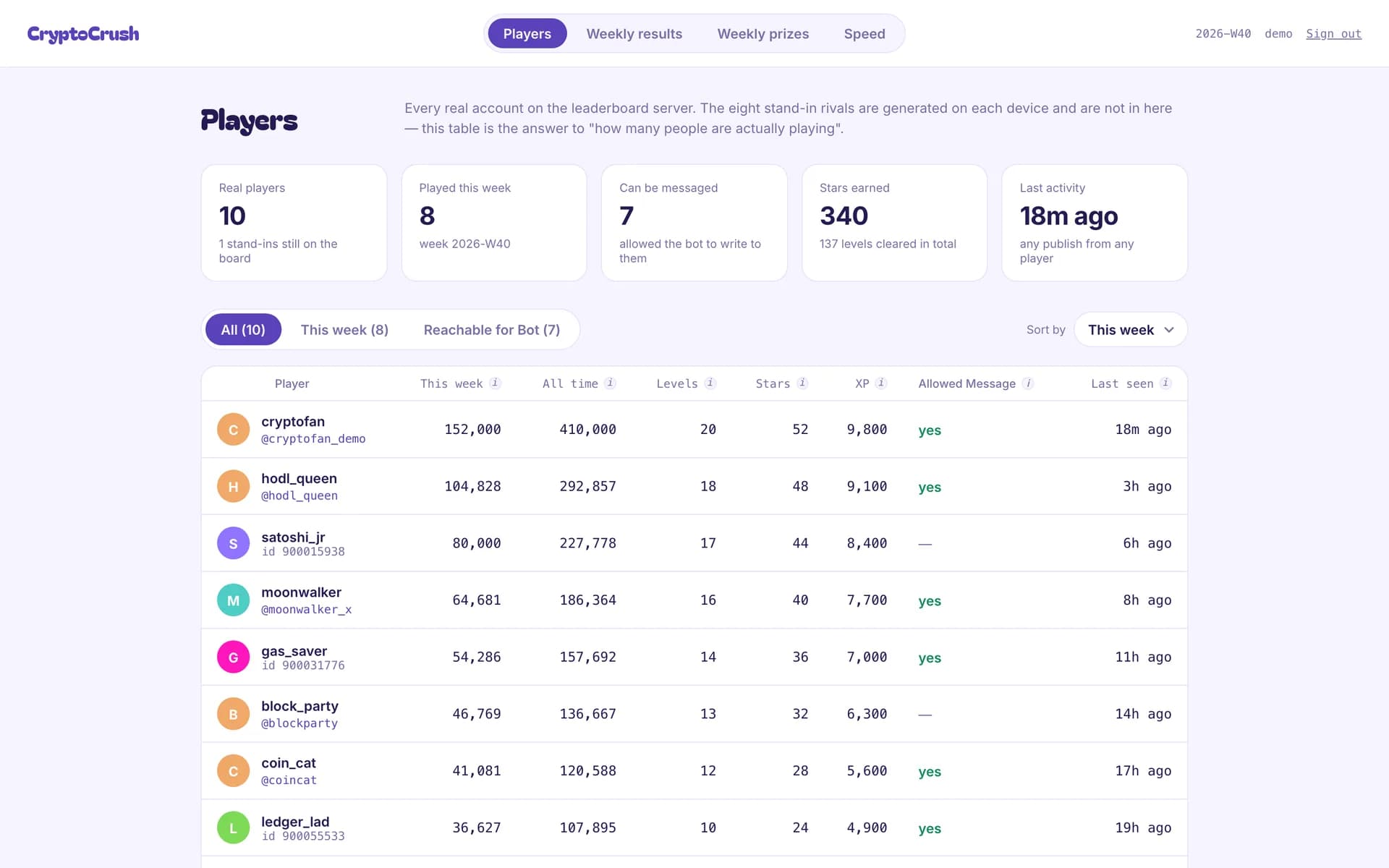Click cryptofan's orange C avatar

(x=233, y=430)
